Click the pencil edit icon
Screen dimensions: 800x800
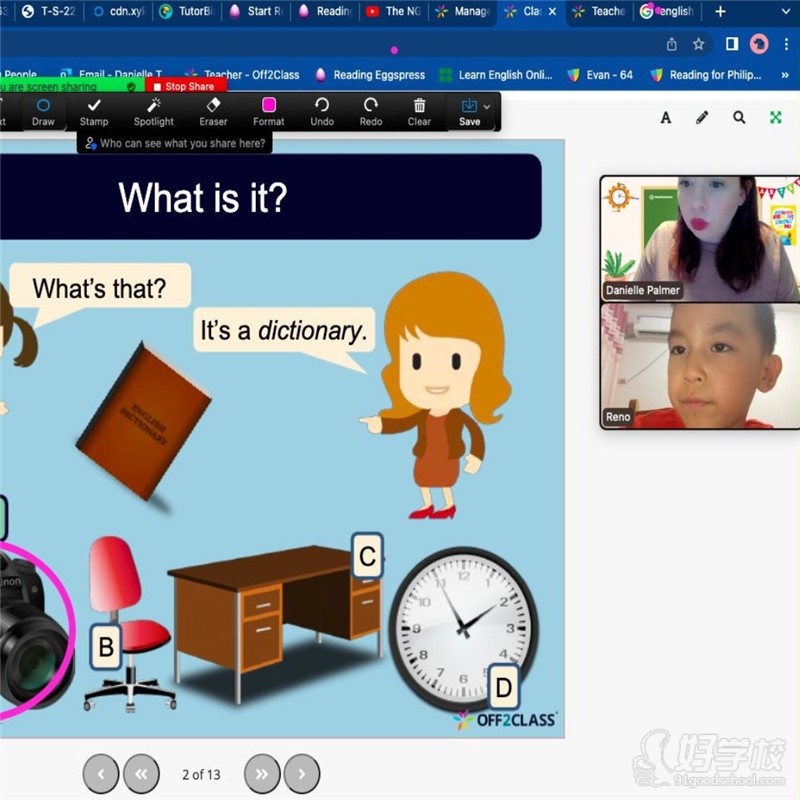click(x=702, y=118)
